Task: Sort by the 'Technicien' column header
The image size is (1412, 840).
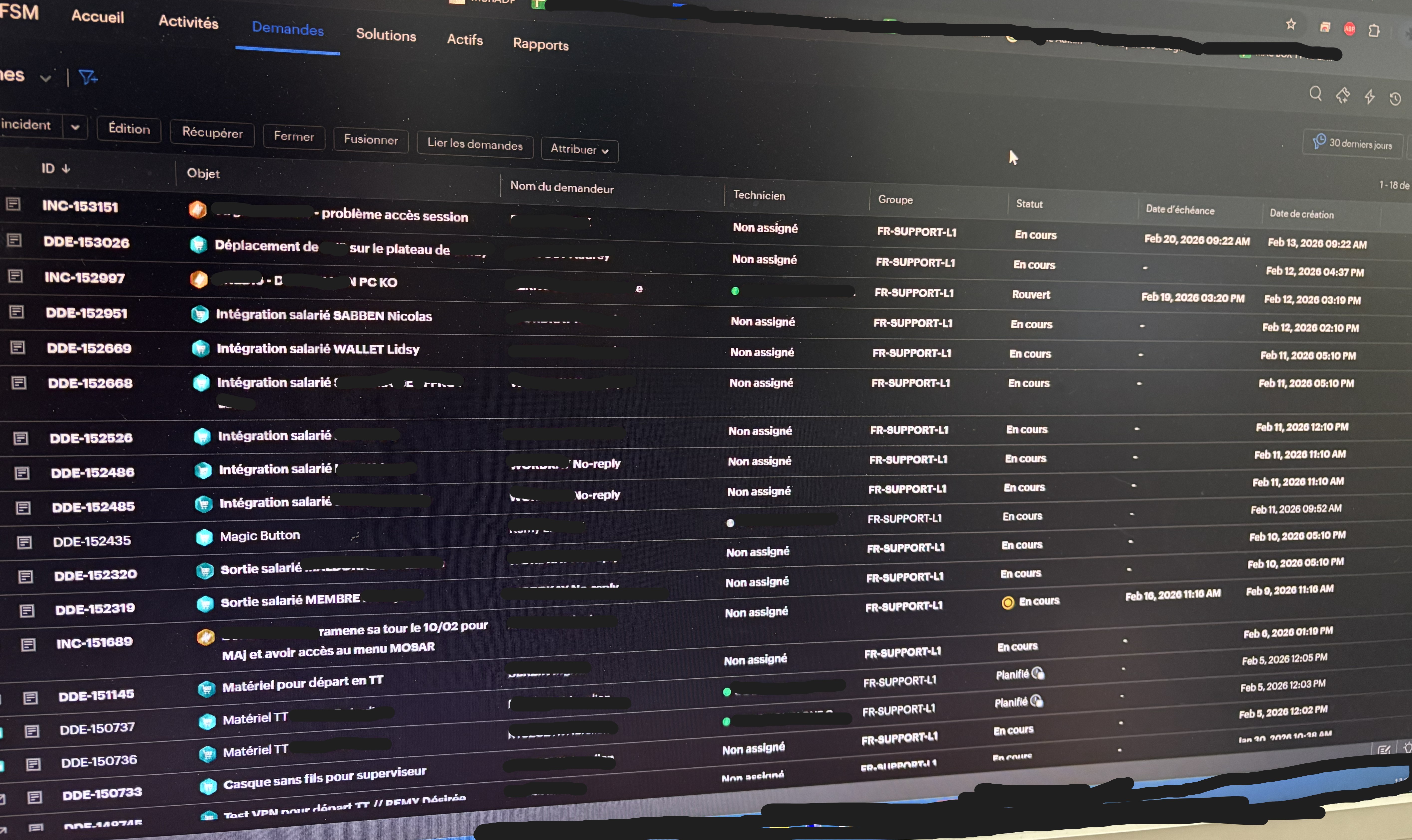Action: click(x=759, y=195)
